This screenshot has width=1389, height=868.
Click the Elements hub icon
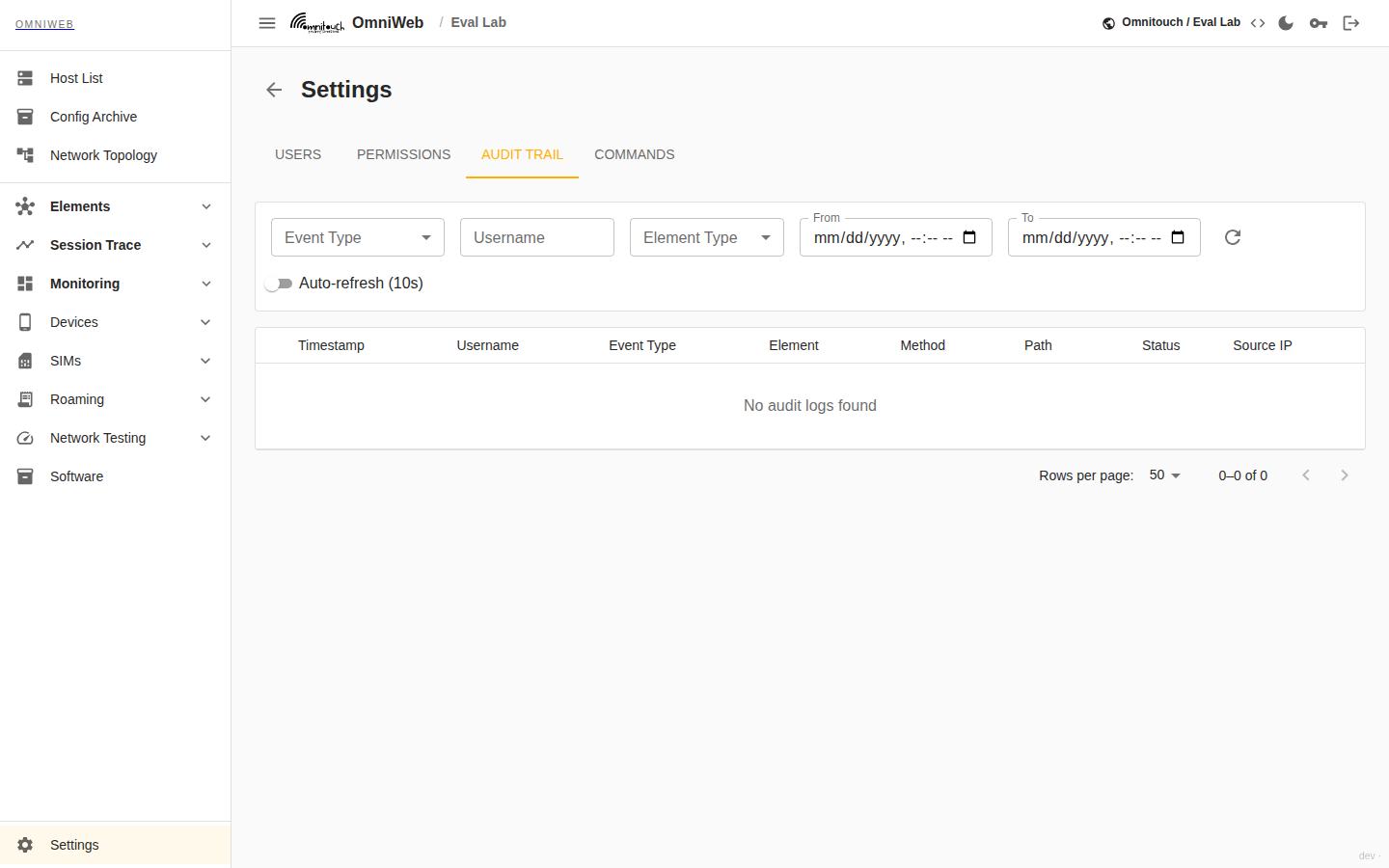25,206
